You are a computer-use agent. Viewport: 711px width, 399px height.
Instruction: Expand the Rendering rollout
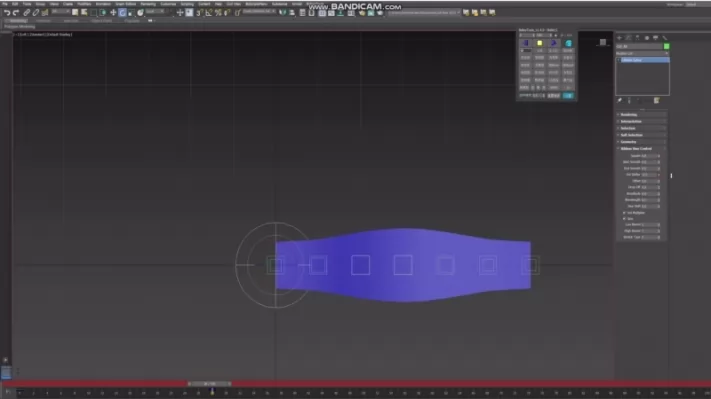coord(641,115)
